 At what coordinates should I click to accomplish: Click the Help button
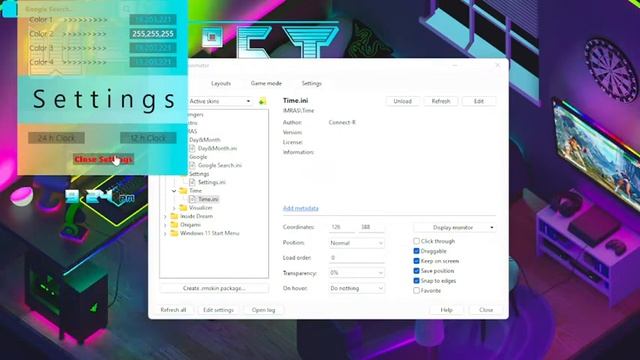pyautogui.click(x=447, y=310)
